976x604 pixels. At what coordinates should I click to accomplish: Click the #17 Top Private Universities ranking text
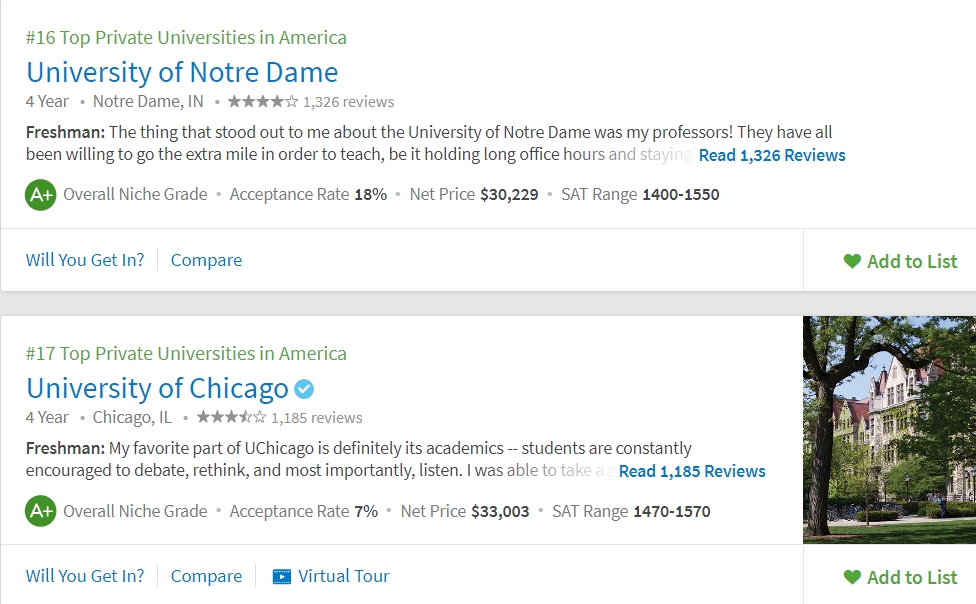pyautogui.click(x=186, y=354)
